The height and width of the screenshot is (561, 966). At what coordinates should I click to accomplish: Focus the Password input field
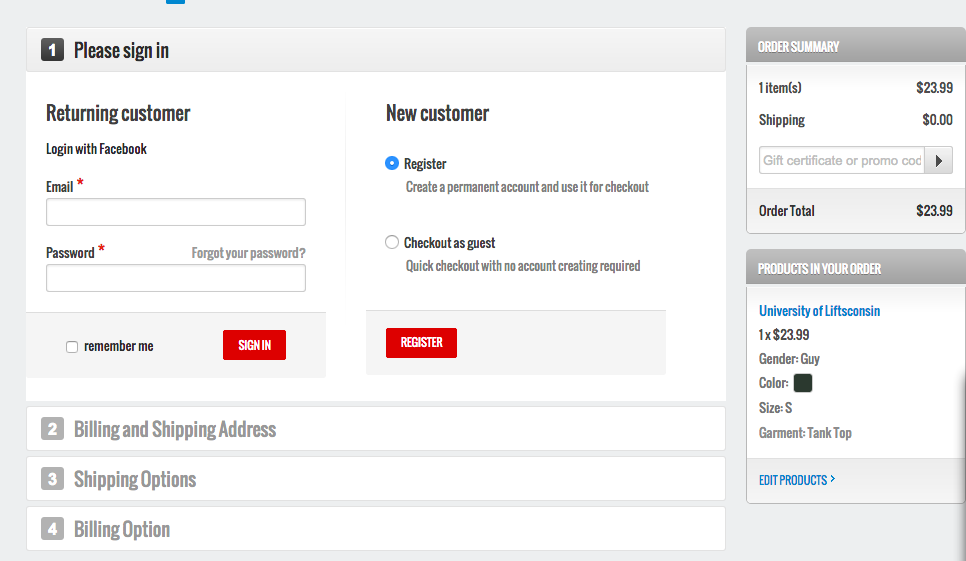click(176, 278)
